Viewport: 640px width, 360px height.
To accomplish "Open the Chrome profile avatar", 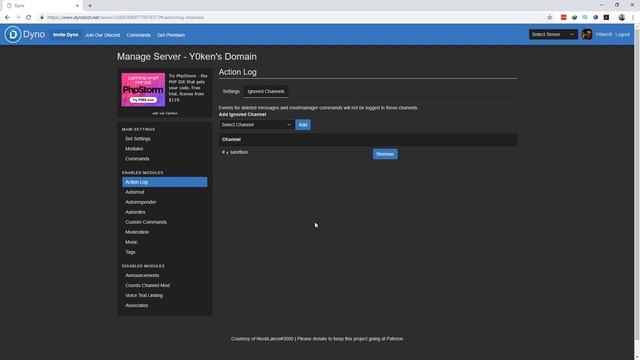I will (x=622, y=18).
